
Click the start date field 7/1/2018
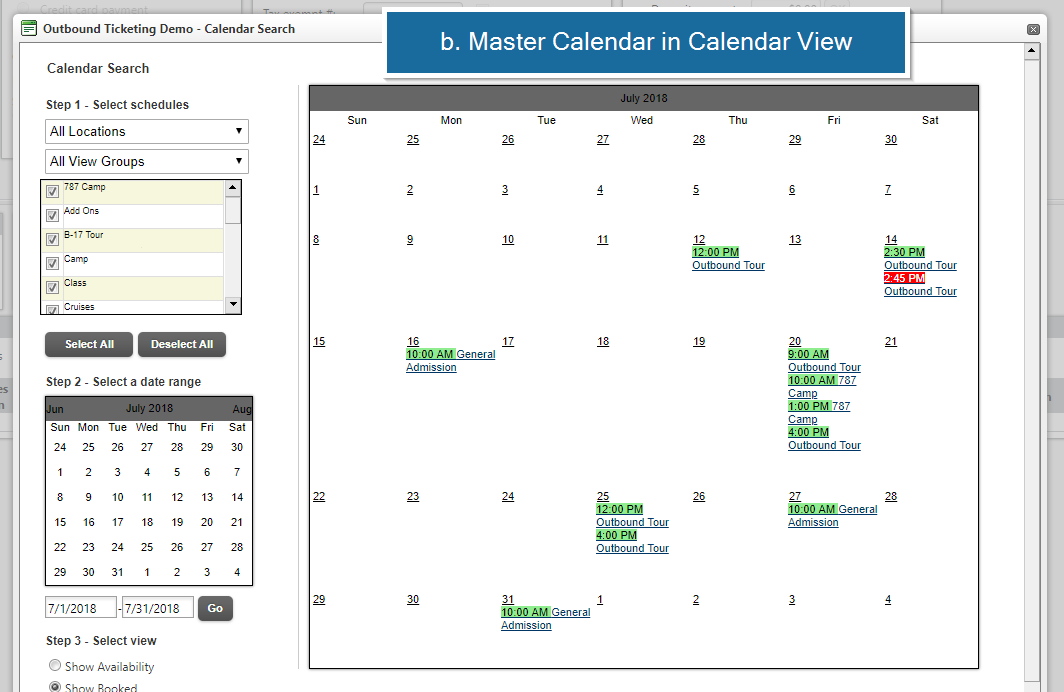81,608
